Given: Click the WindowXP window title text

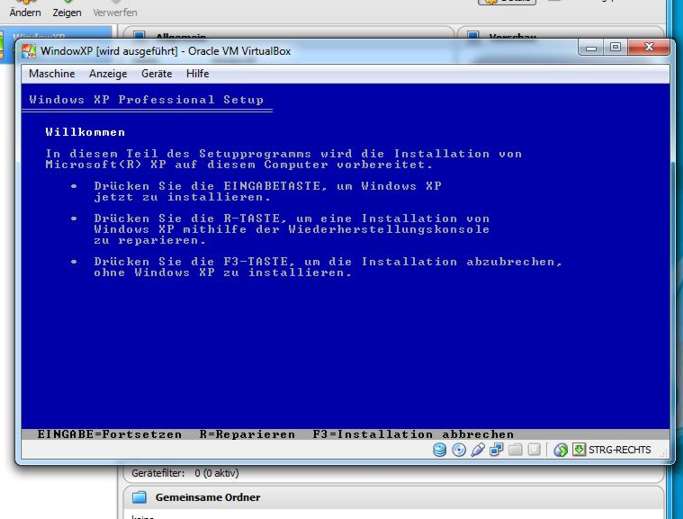Looking at the screenshot, I should click(166, 51).
